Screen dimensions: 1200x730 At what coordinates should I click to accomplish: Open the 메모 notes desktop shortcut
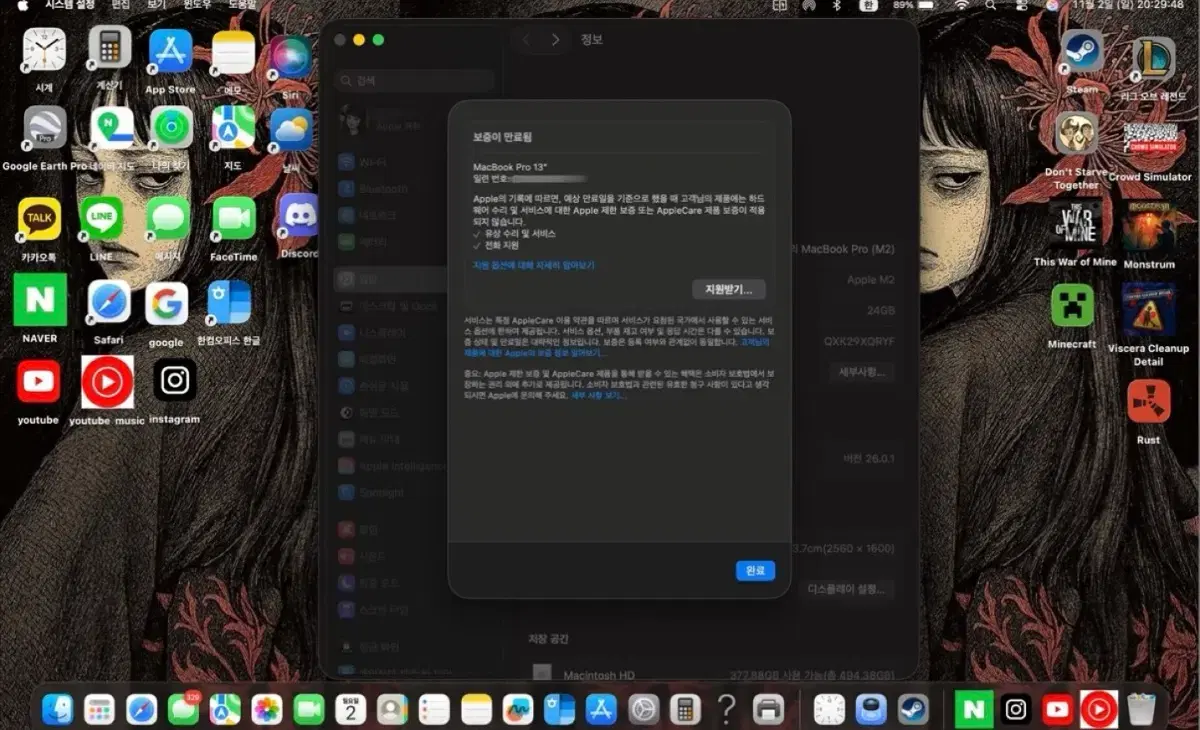(x=233, y=52)
